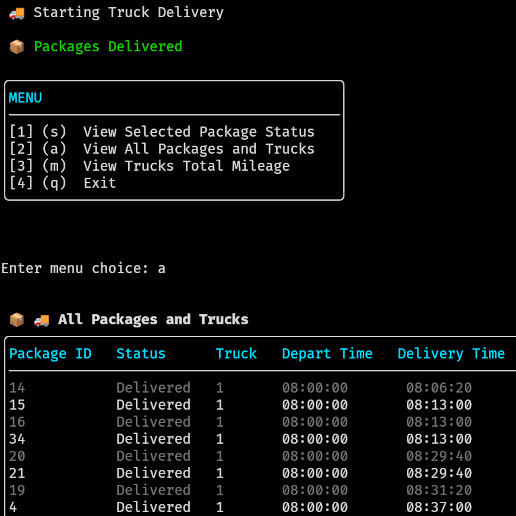Select View All Packages and Trucks entry
This screenshot has height=516, width=516.
pyautogui.click(x=162, y=149)
